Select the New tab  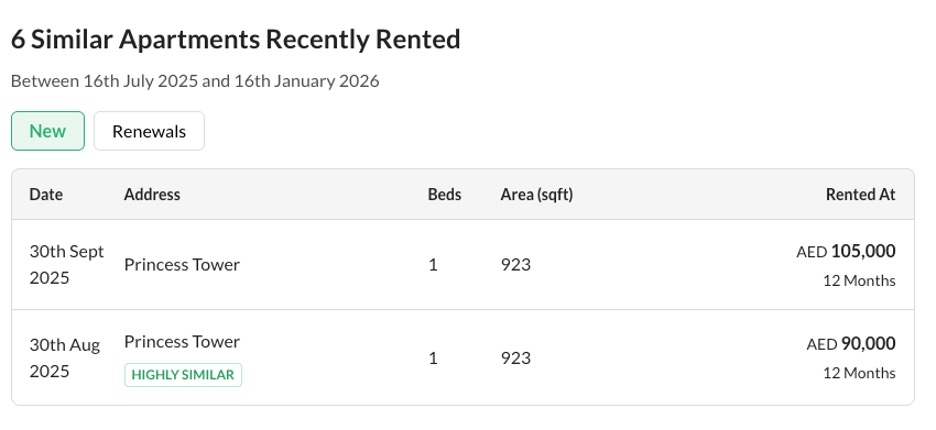coord(48,131)
